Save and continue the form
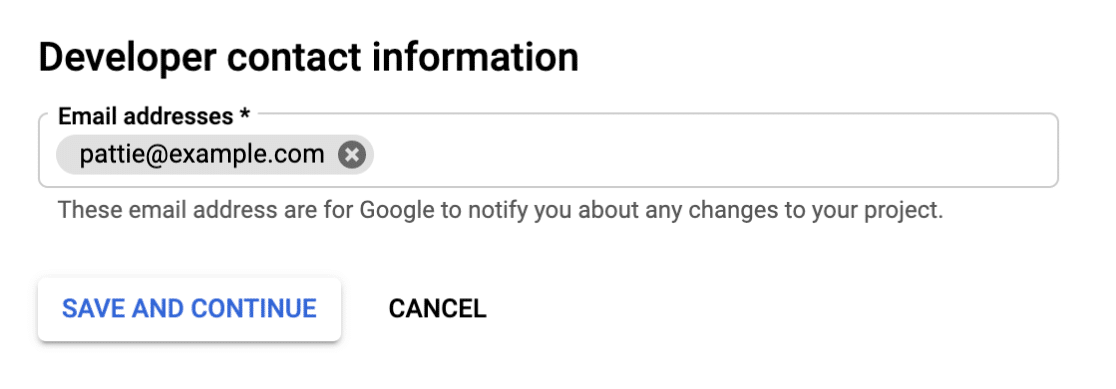 [189, 309]
